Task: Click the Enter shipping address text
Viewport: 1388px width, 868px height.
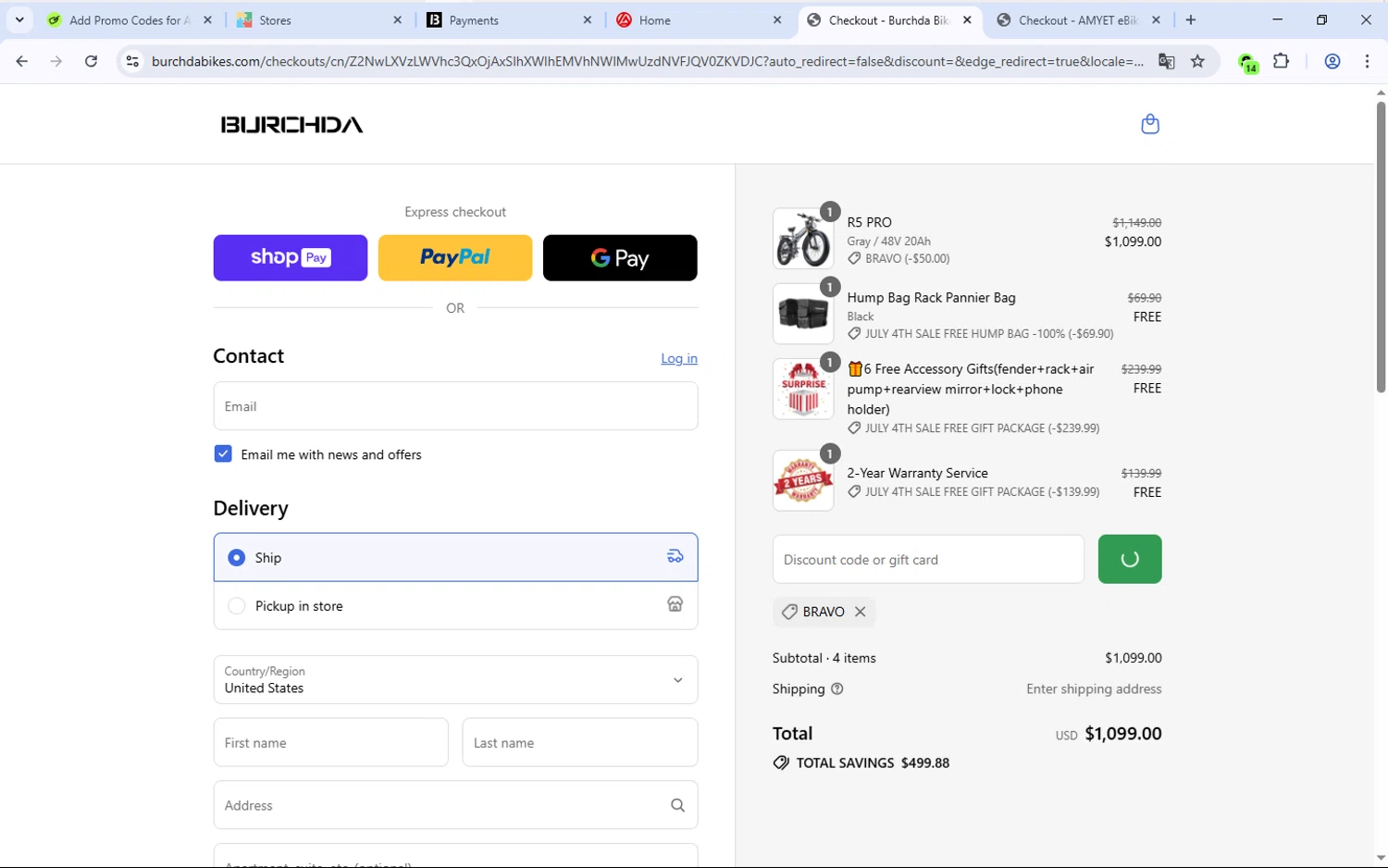Action: coord(1094,688)
